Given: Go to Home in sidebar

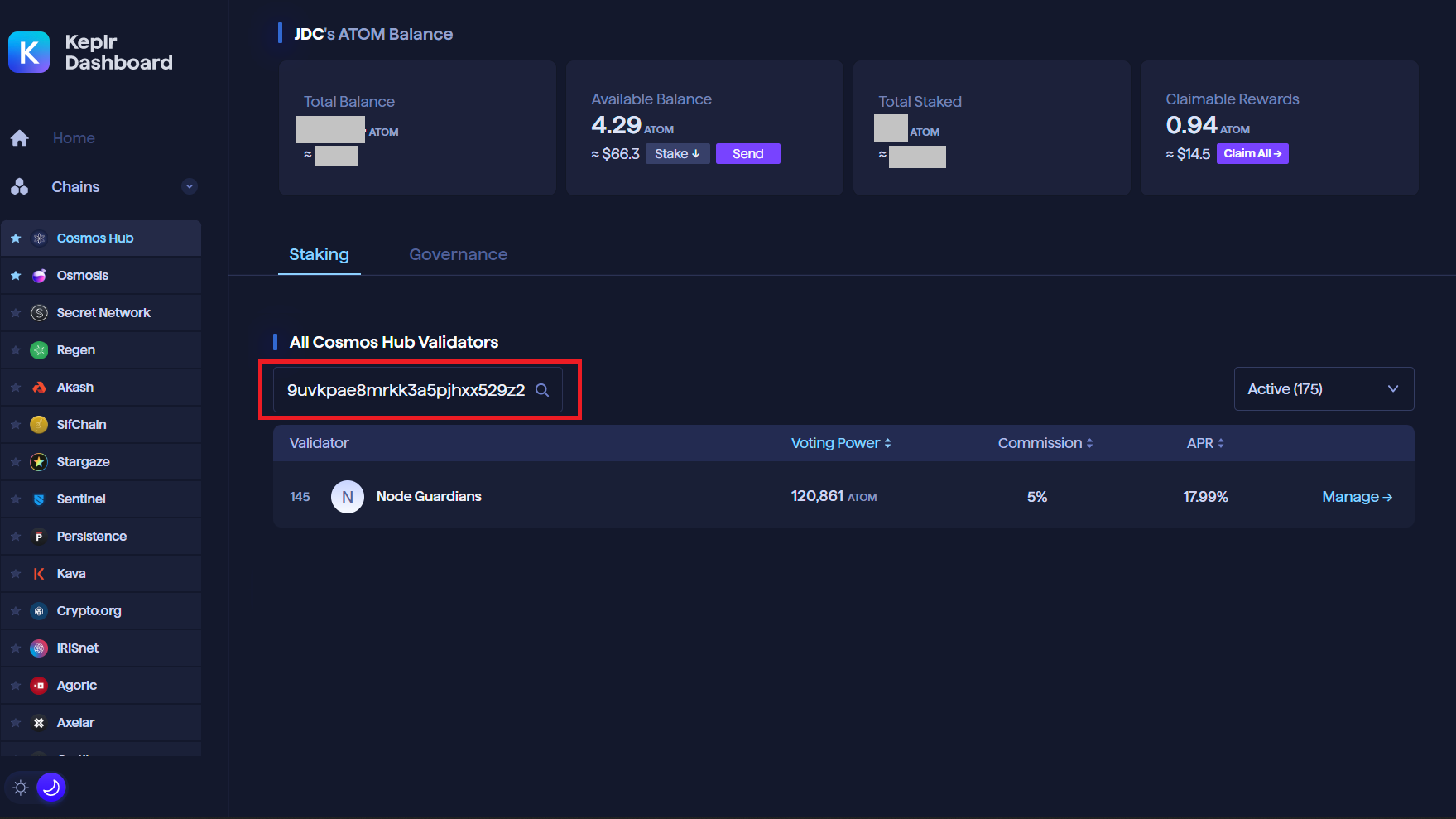Looking at the screenshot, I should tap(74, 138).
